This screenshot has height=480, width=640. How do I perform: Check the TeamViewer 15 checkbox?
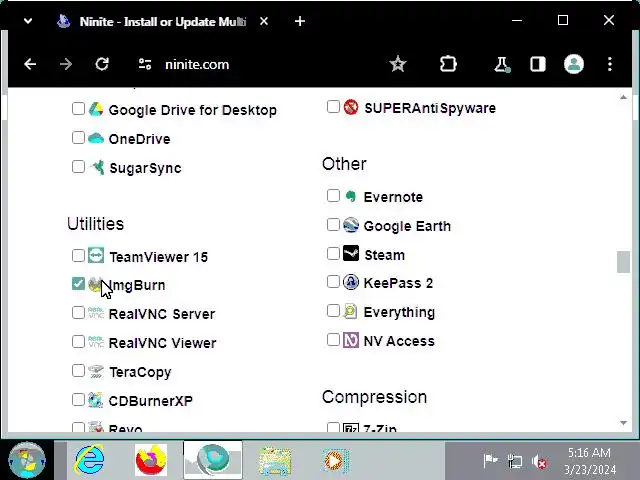point(78,256)
